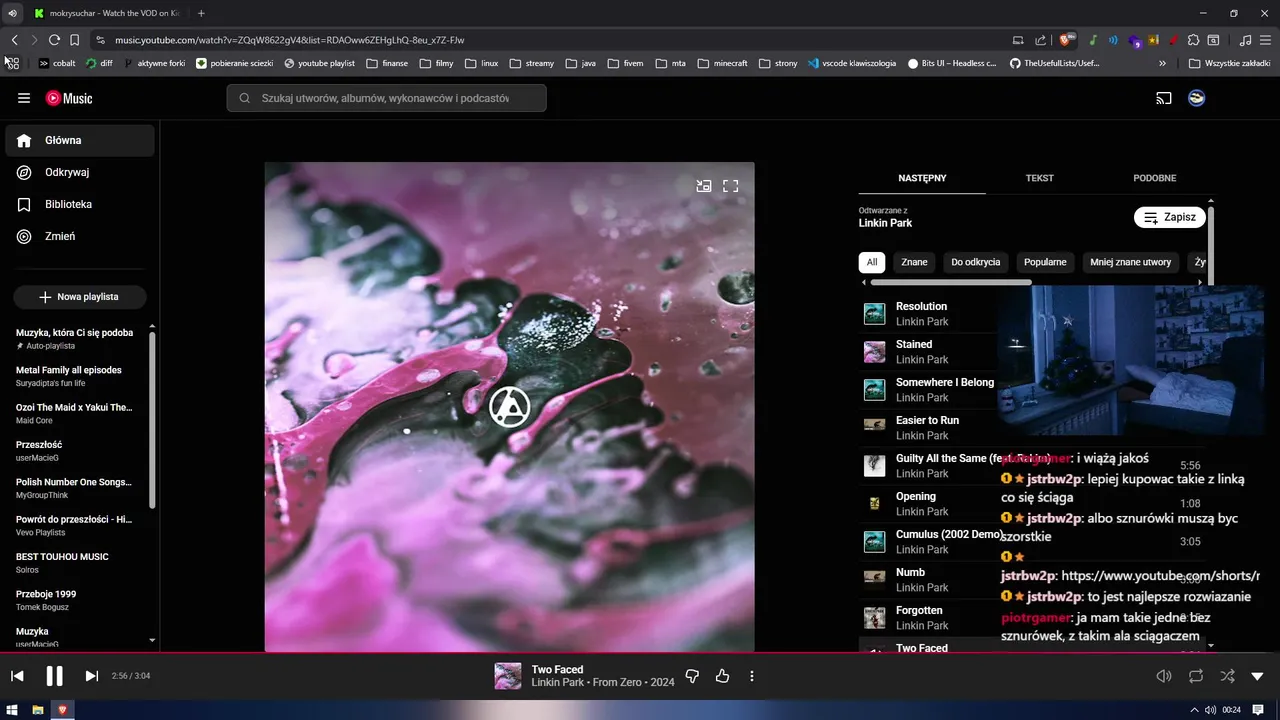The width and height of the screenshot is (1280, 720).
Task: Skip to the previous track
Action: (x=17, y=677)
